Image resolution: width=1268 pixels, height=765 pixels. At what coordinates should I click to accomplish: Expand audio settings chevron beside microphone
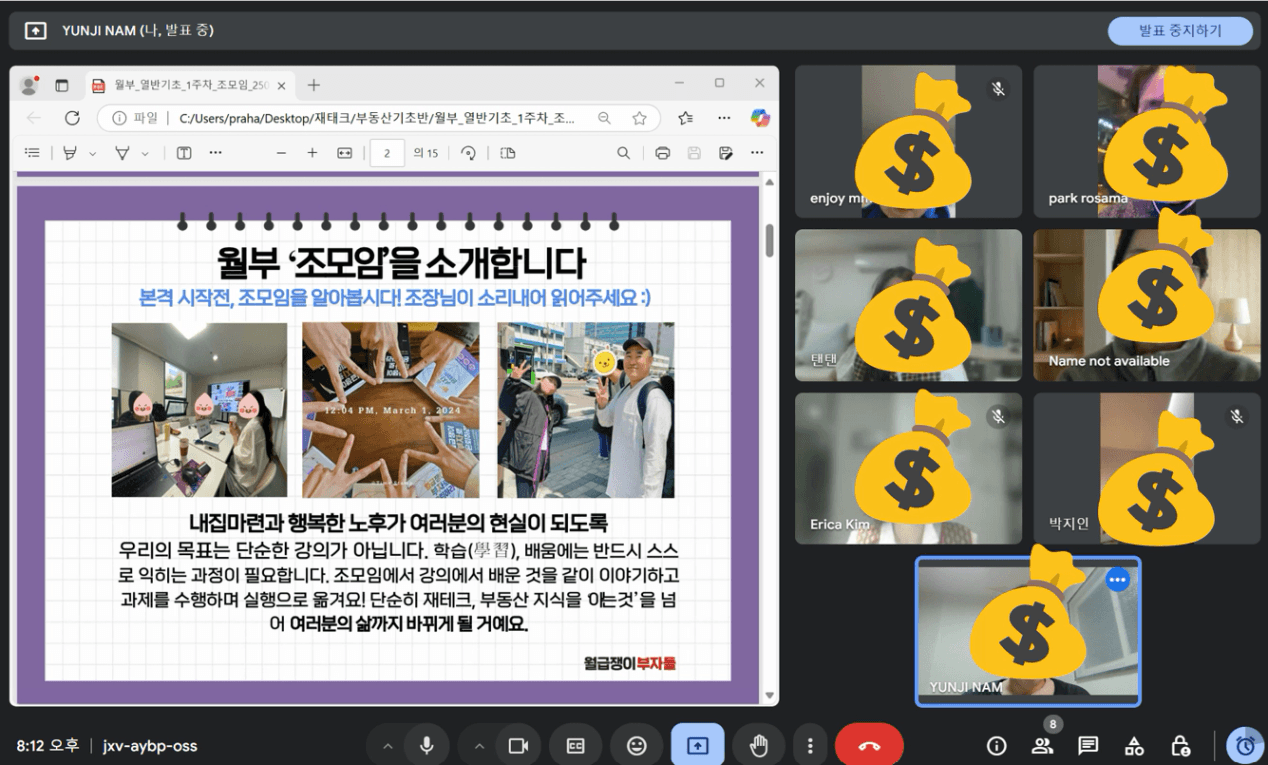click(388, 746)
